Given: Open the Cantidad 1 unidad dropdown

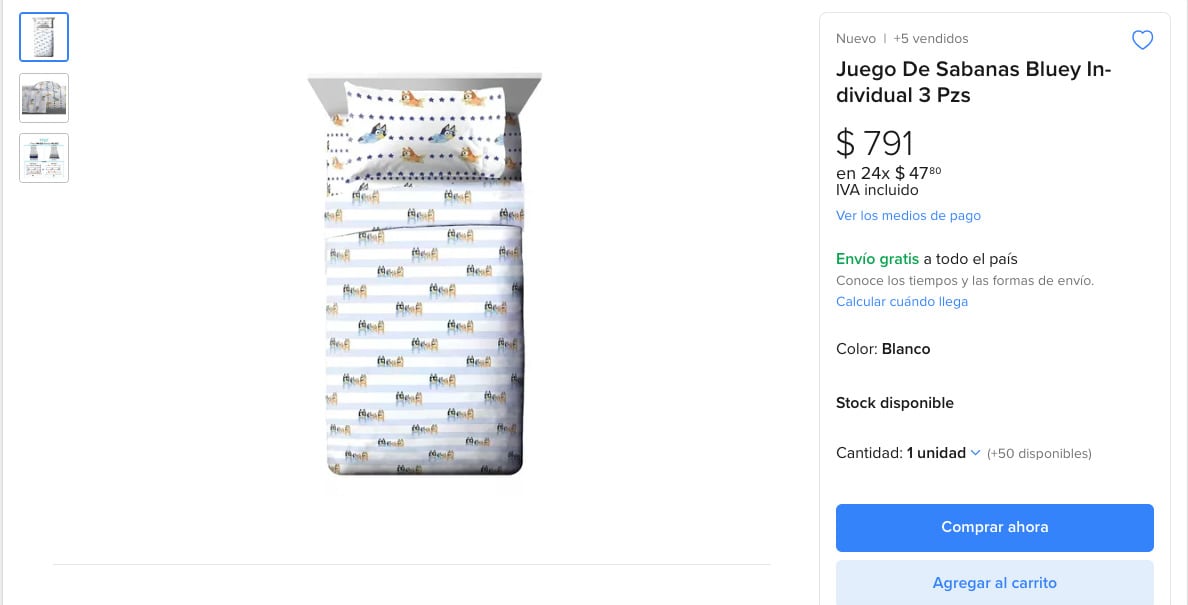Looking at the screenshot, I should pos(936,453).
